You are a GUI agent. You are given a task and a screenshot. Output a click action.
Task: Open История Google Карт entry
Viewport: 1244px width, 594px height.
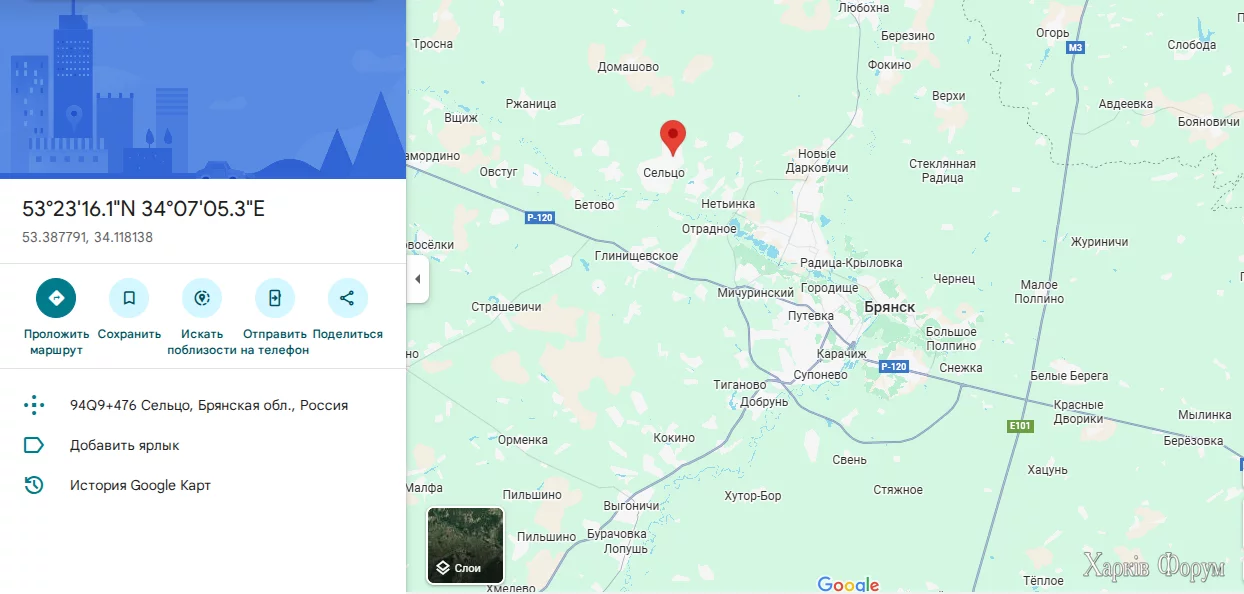[x=140, y=485]
